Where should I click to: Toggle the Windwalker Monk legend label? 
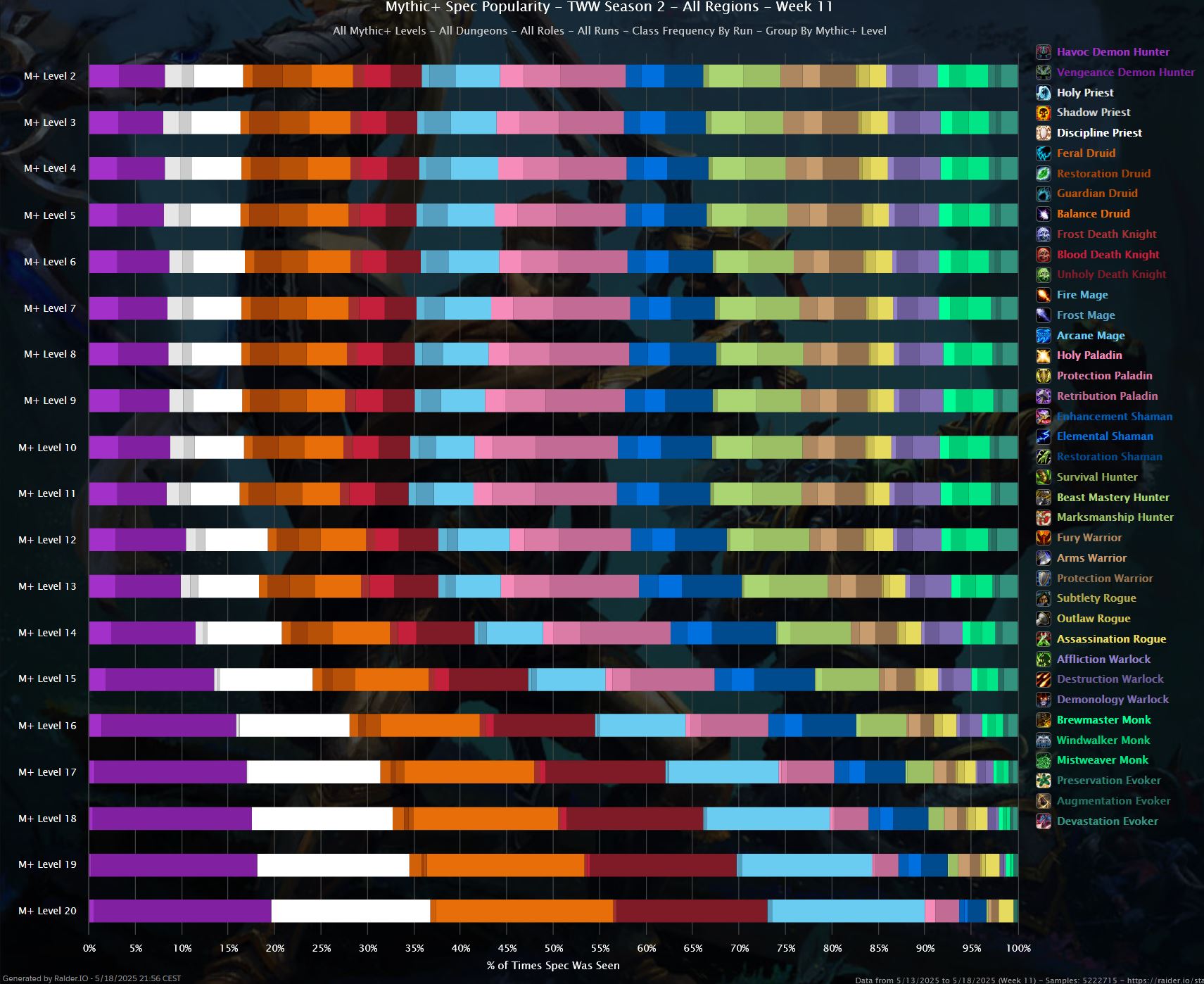[x=1103, y=740]
